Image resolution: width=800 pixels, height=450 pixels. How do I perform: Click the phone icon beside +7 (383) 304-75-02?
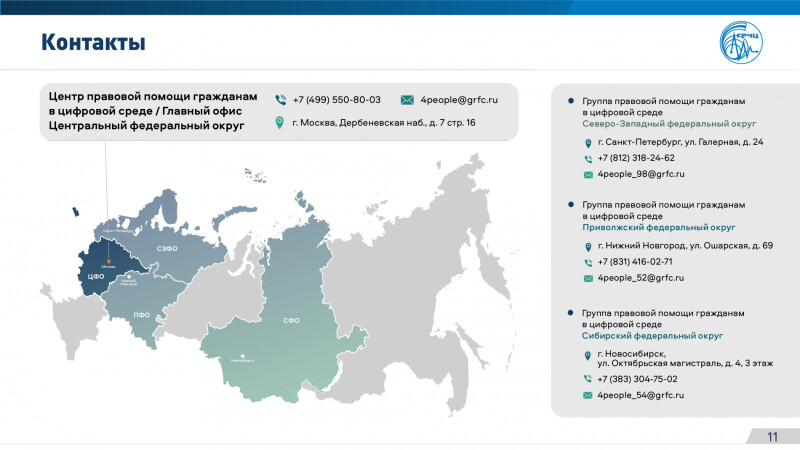tap(588, 380)
